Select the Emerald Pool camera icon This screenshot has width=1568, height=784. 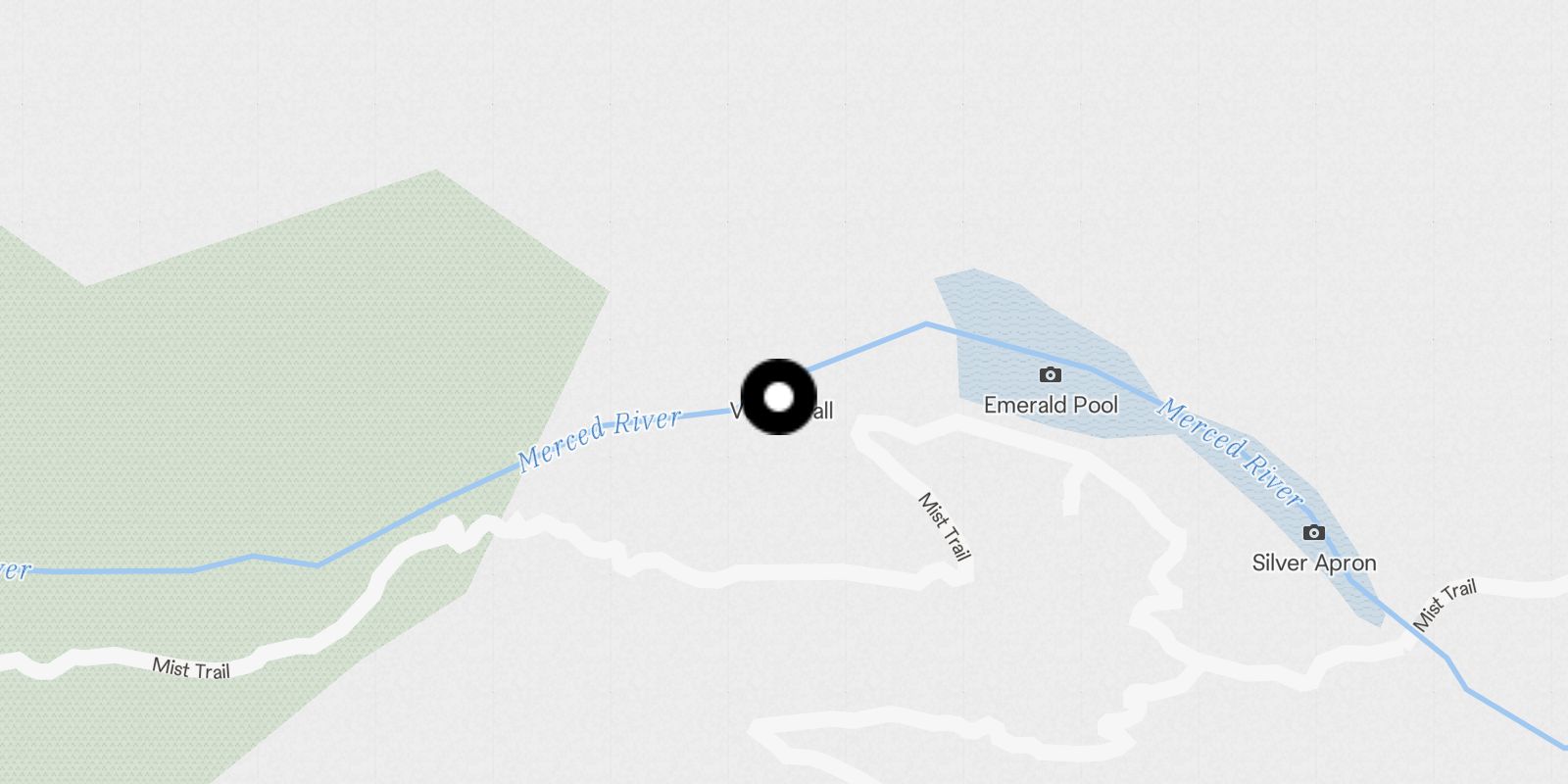1050,374
